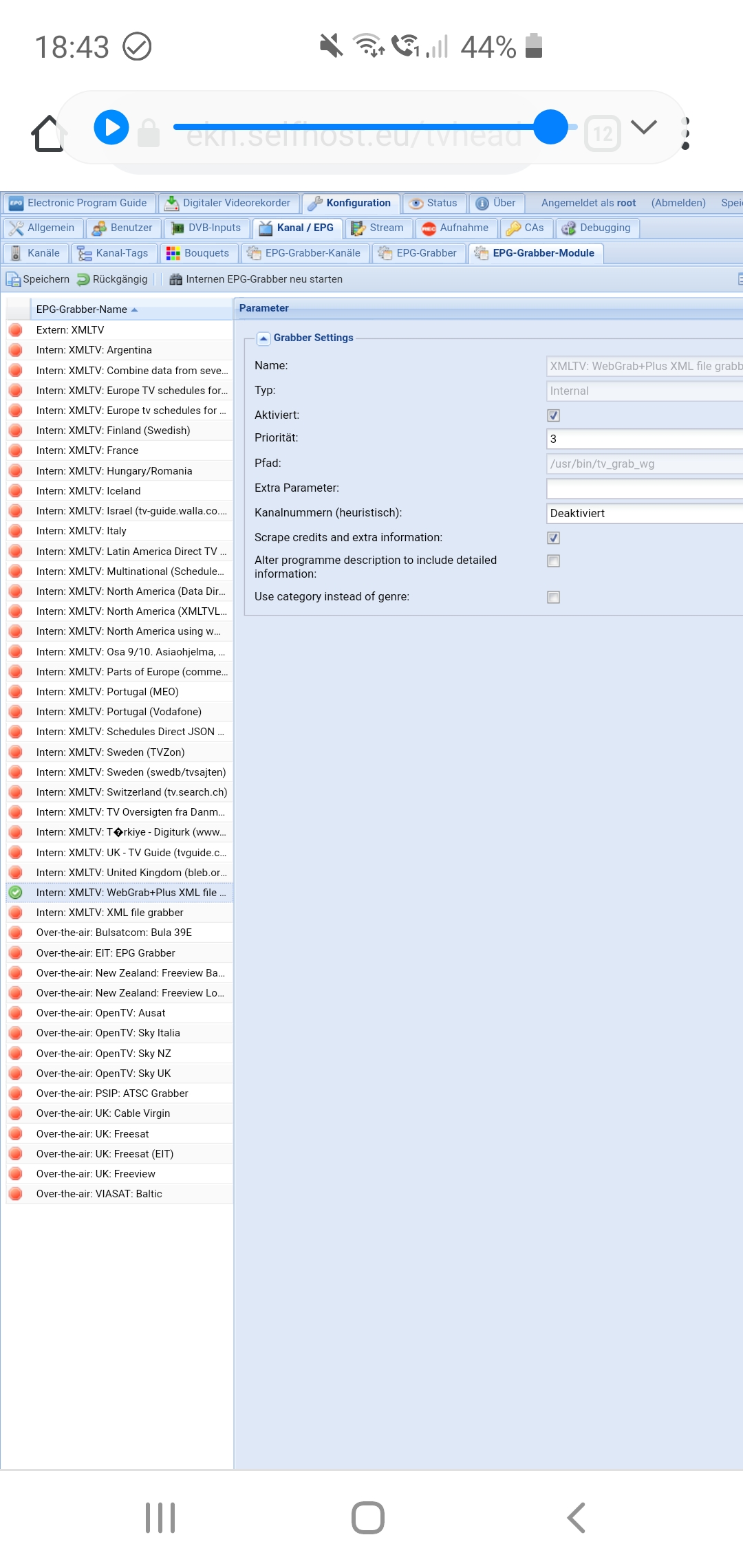Click the (Abmelden) logout link

[x=678, y=203]
